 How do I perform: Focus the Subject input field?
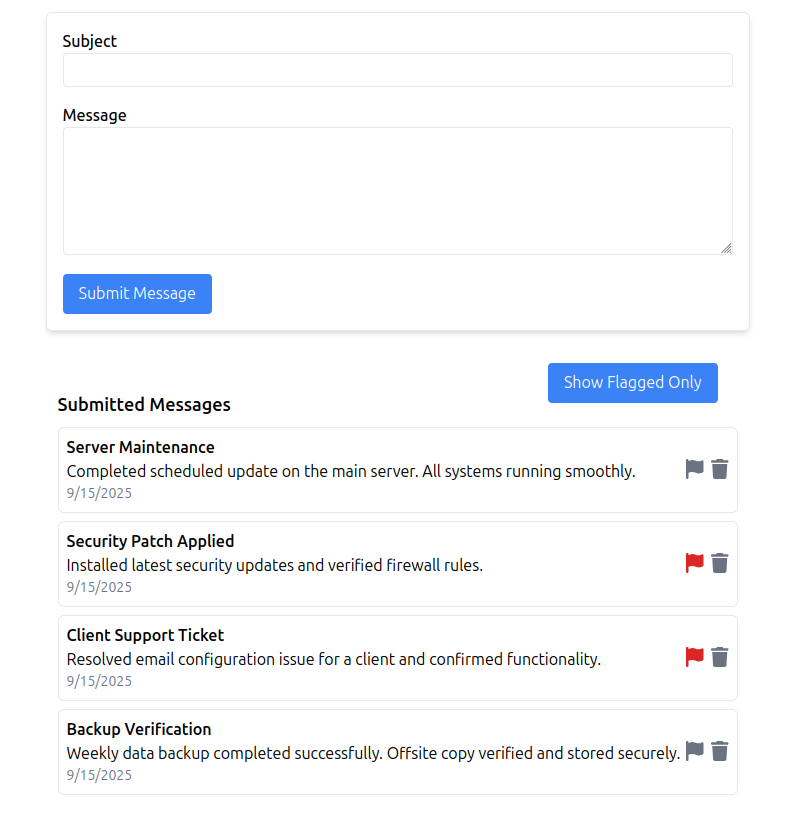click(x=397, y=70)
